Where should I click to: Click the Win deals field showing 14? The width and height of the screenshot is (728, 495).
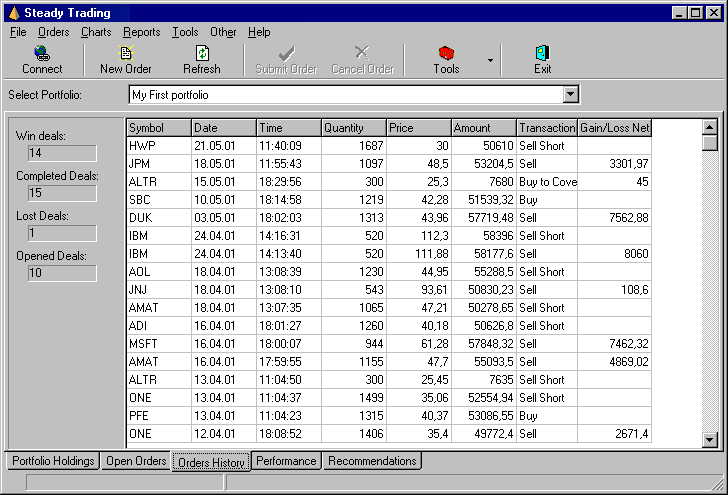pyautogui.click(x=62, y=153)
